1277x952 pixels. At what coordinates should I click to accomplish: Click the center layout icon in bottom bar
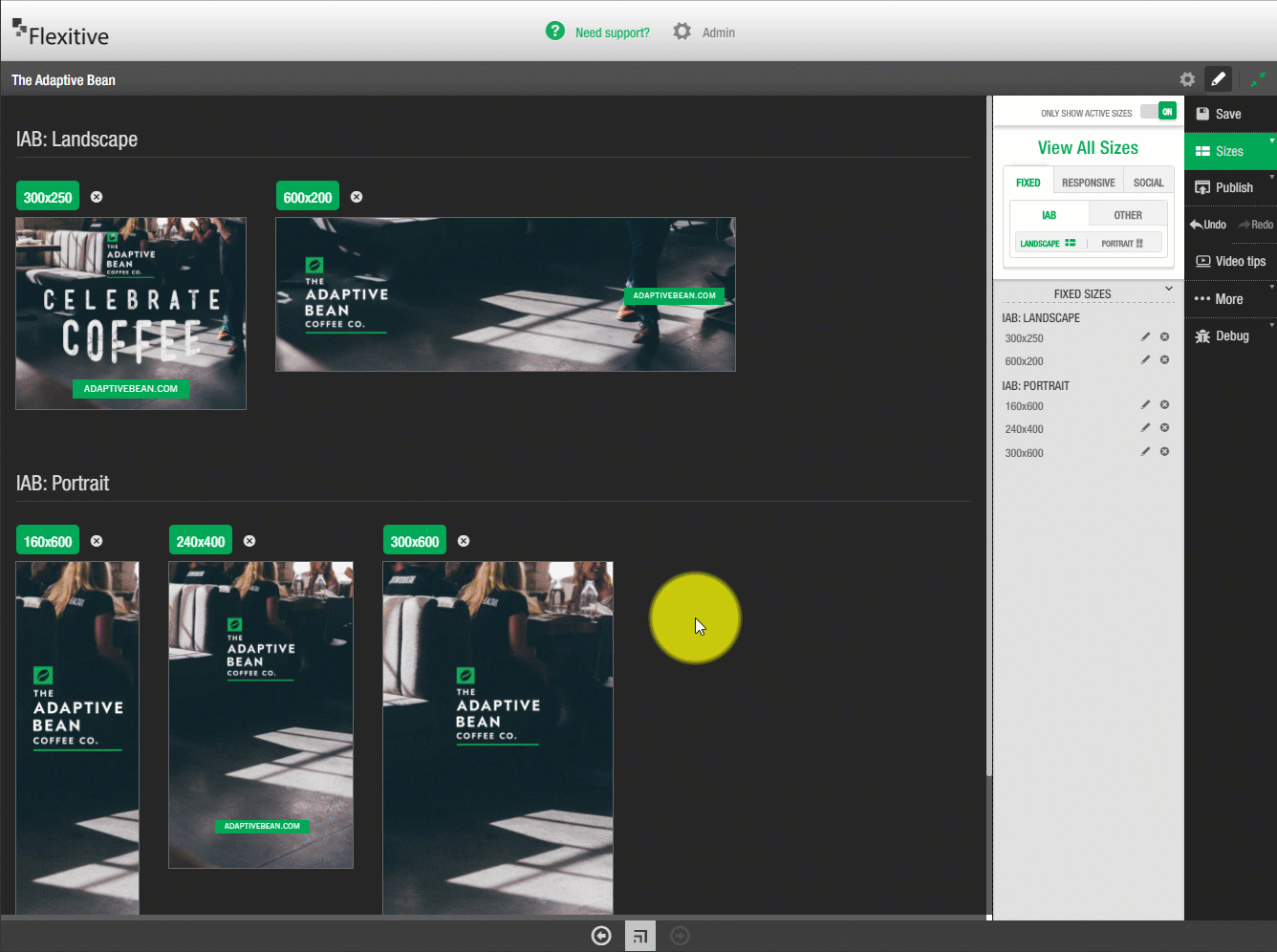(x=640, y=936)
